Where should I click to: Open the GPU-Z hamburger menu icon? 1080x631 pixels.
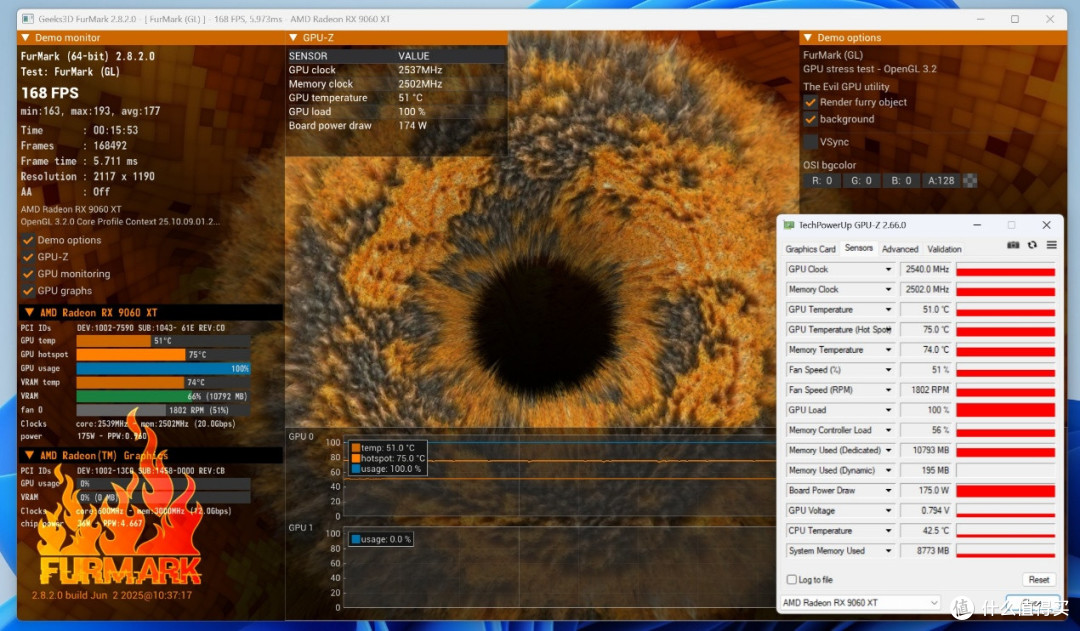point(1051,245)
